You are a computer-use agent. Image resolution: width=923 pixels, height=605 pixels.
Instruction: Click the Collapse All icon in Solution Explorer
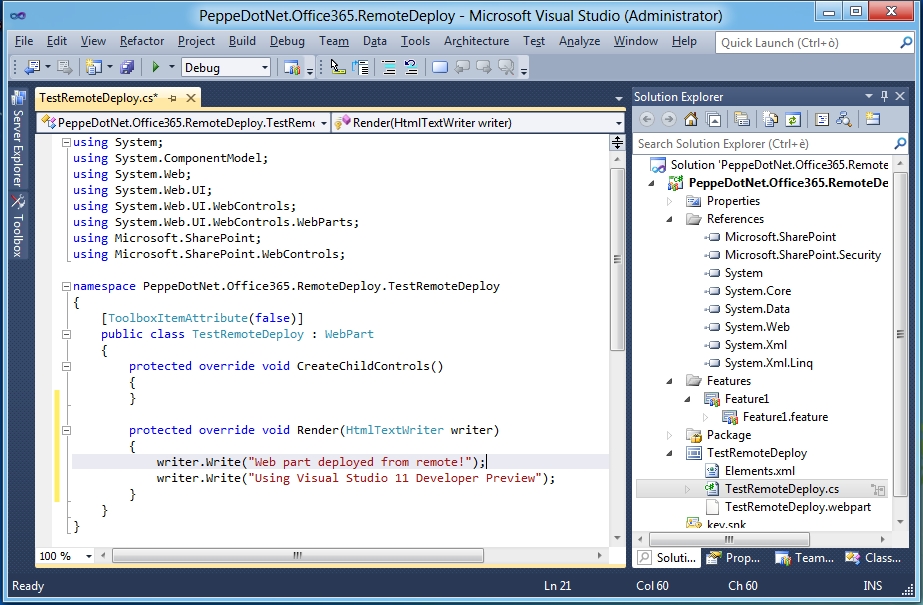tap(713, 119)
